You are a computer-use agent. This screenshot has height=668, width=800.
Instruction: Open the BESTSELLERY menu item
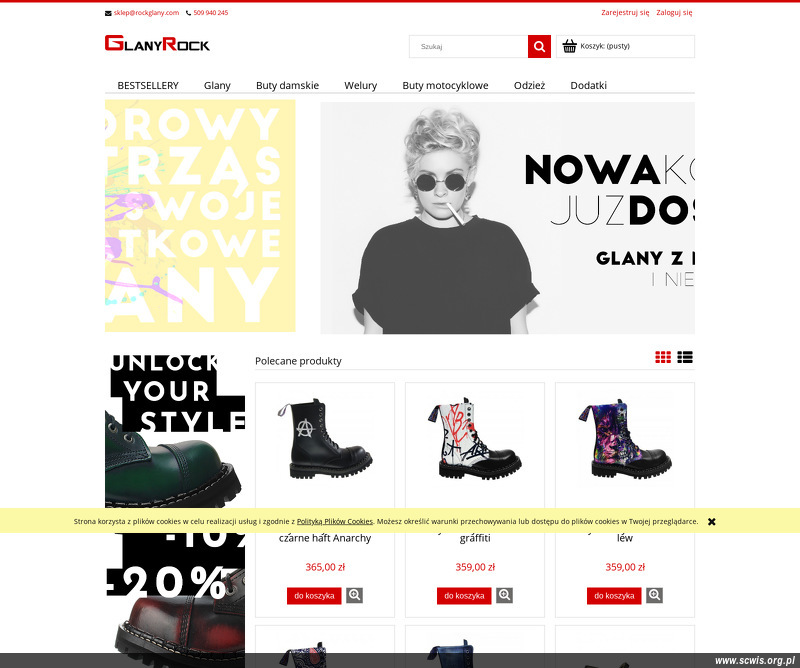tap(148, 85)
